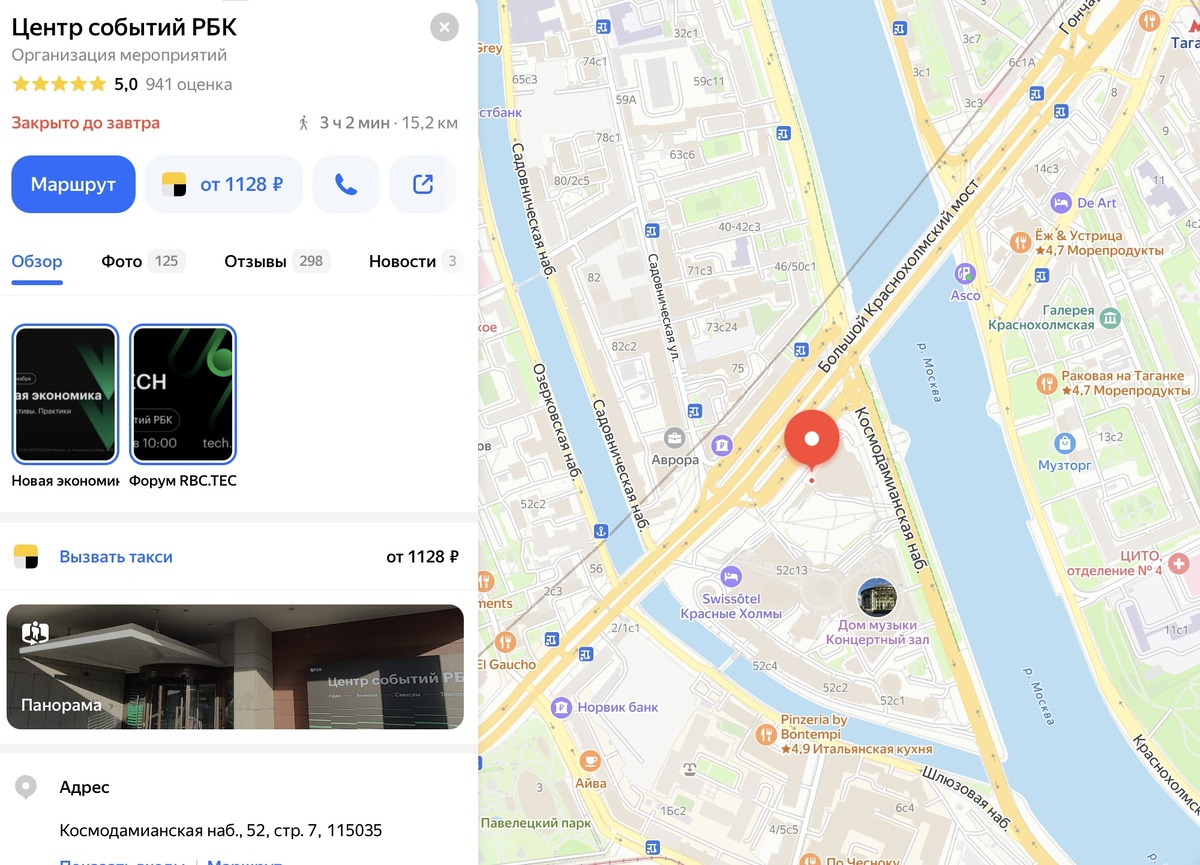Open the Отзывы tab
The width and height of the screenshot is (1200, 865).
click(x=277, y=261)
